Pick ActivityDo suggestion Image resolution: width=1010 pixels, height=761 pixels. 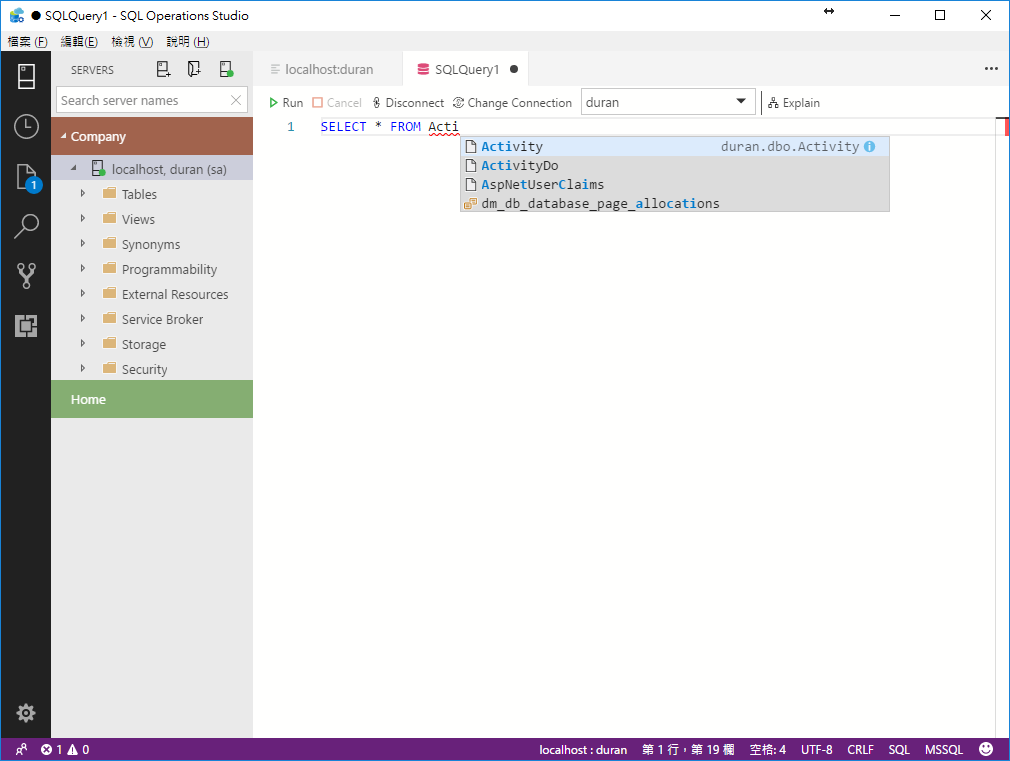coord(674,166)
